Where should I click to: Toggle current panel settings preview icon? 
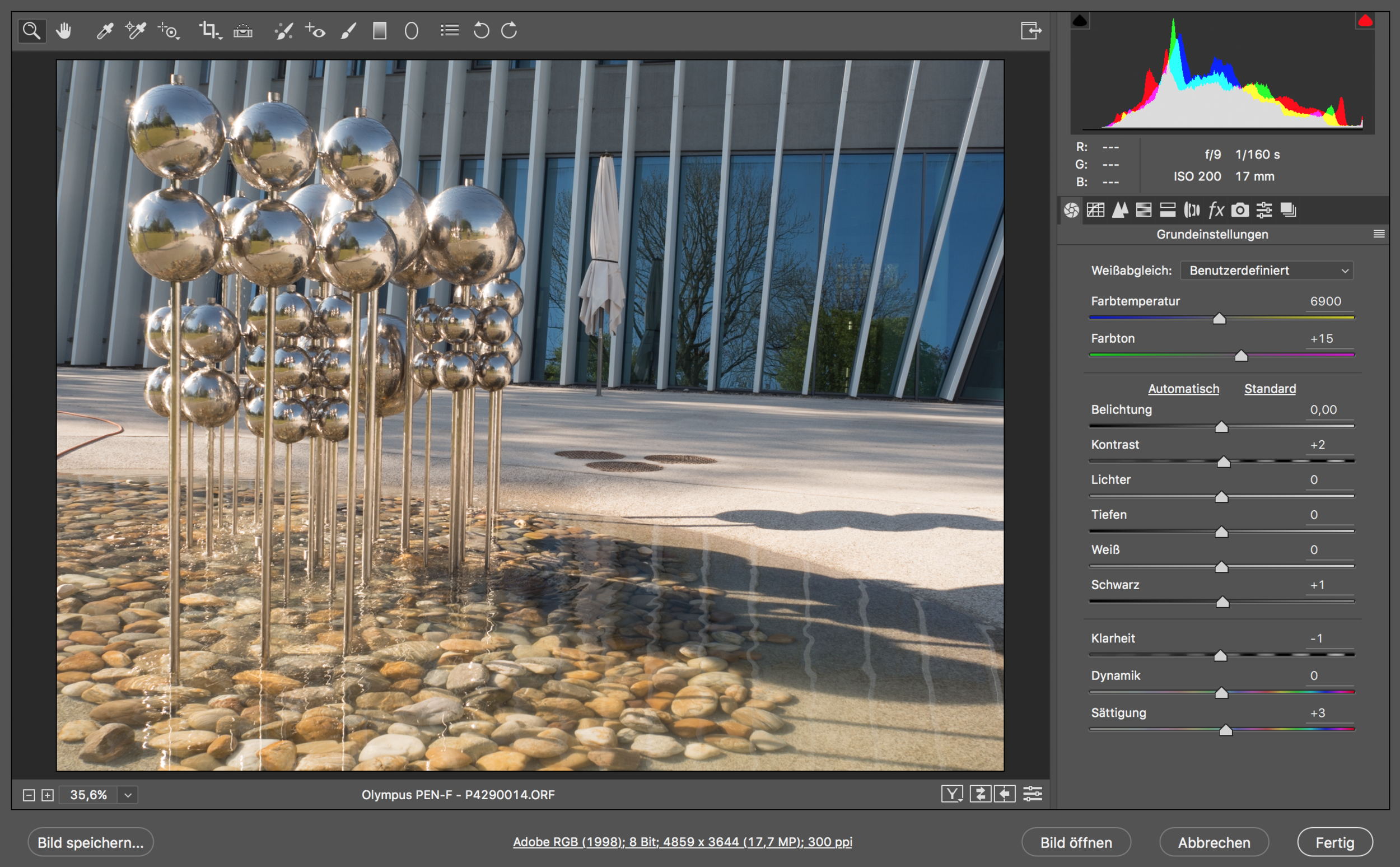point(1033,794)
